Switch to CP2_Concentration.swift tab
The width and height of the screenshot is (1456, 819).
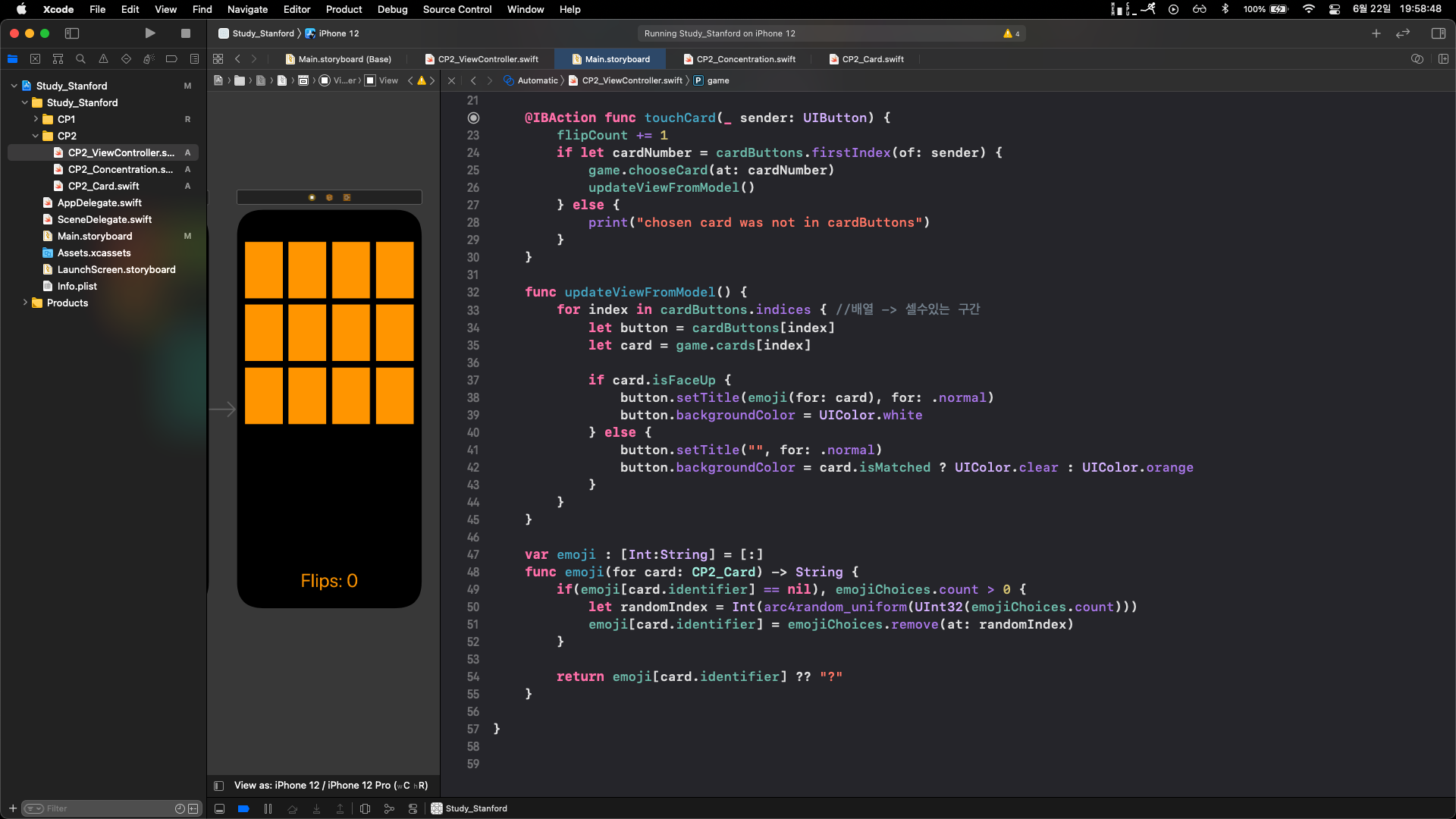click(x=745, y=59)
